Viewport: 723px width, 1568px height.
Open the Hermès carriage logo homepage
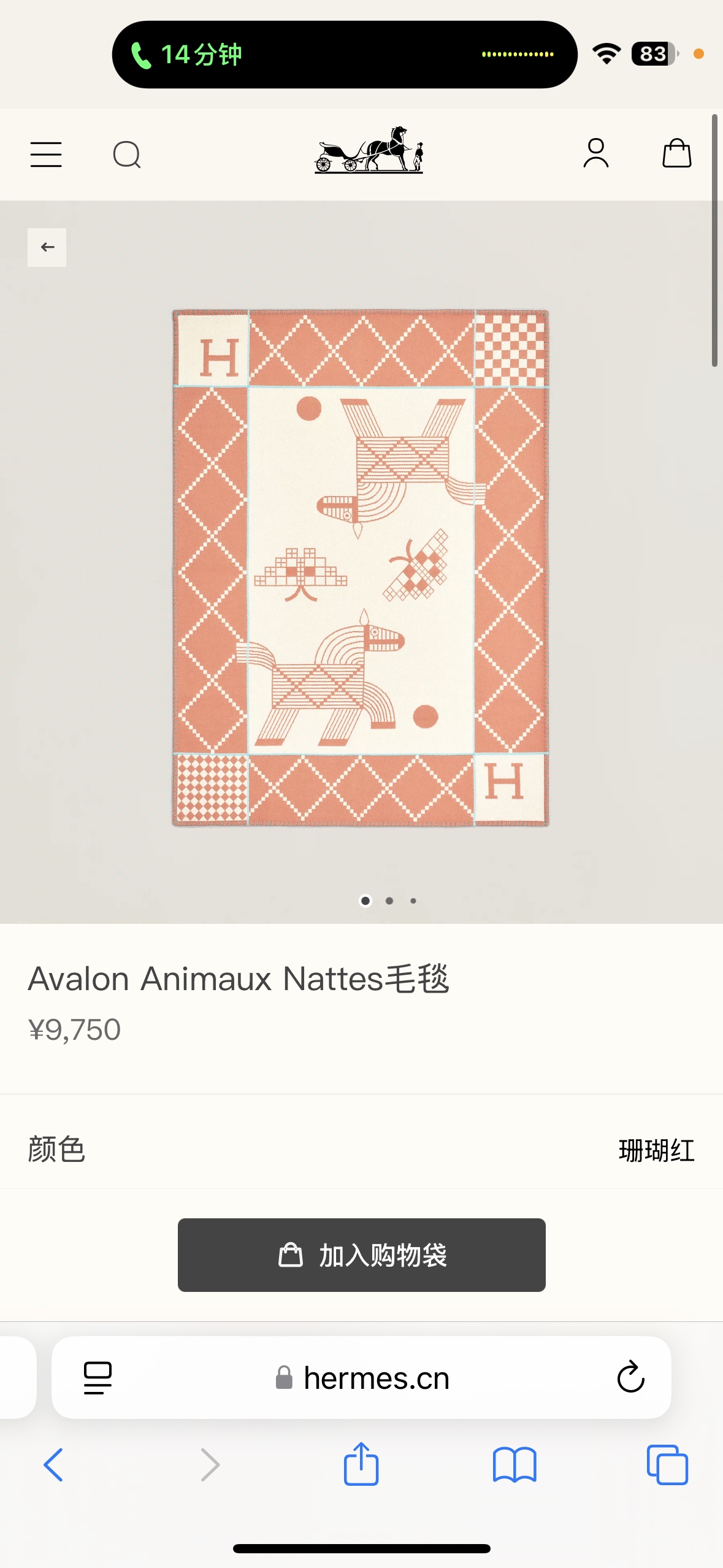click(x=369, y=150)
